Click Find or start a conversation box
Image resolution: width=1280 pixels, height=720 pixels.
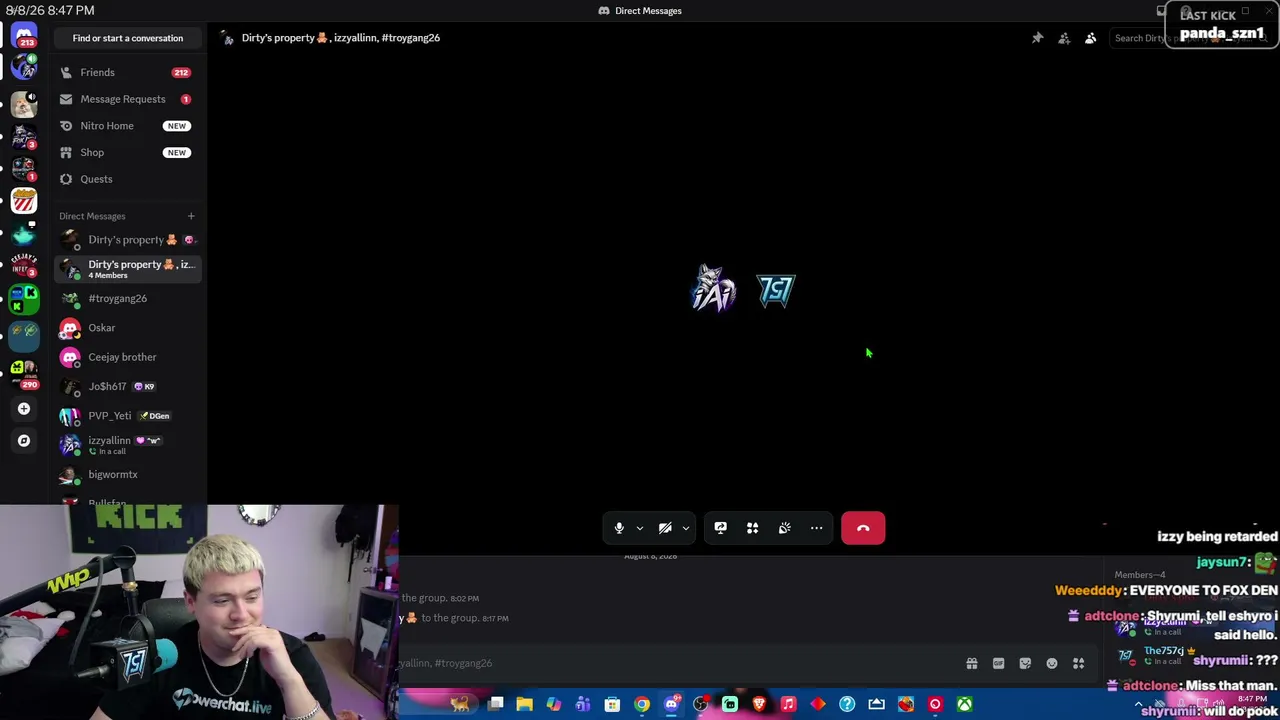(x=128, y=38)
